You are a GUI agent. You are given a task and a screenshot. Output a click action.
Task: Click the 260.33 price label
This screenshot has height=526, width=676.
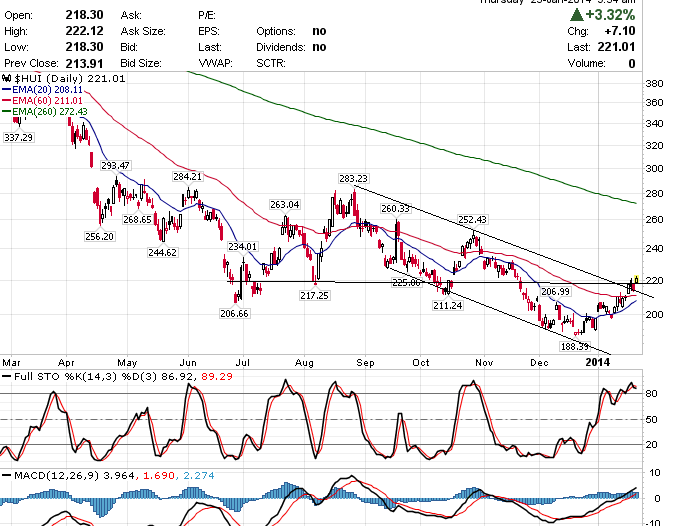(395, 209)
